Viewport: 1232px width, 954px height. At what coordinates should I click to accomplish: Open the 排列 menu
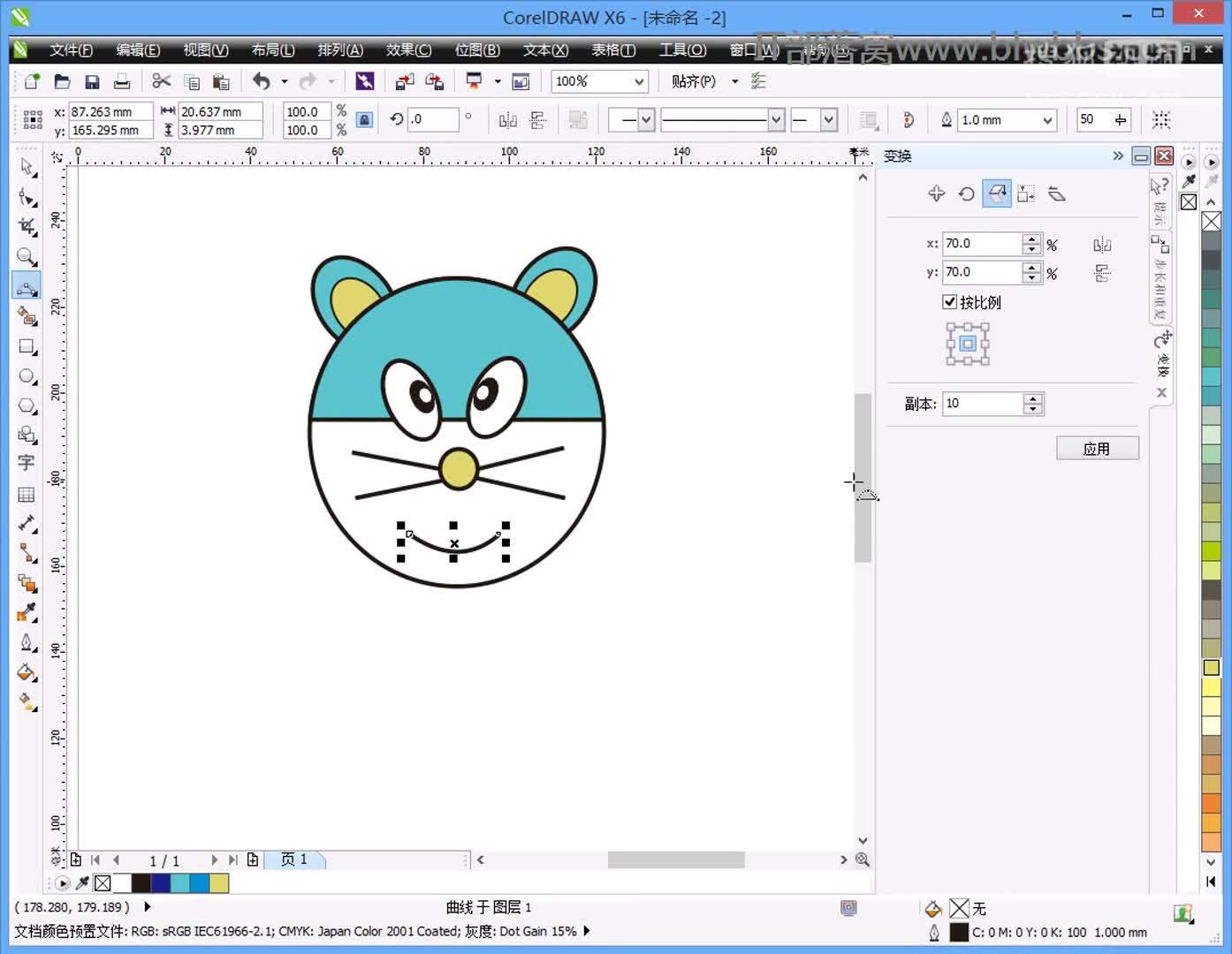pos(341,49)
